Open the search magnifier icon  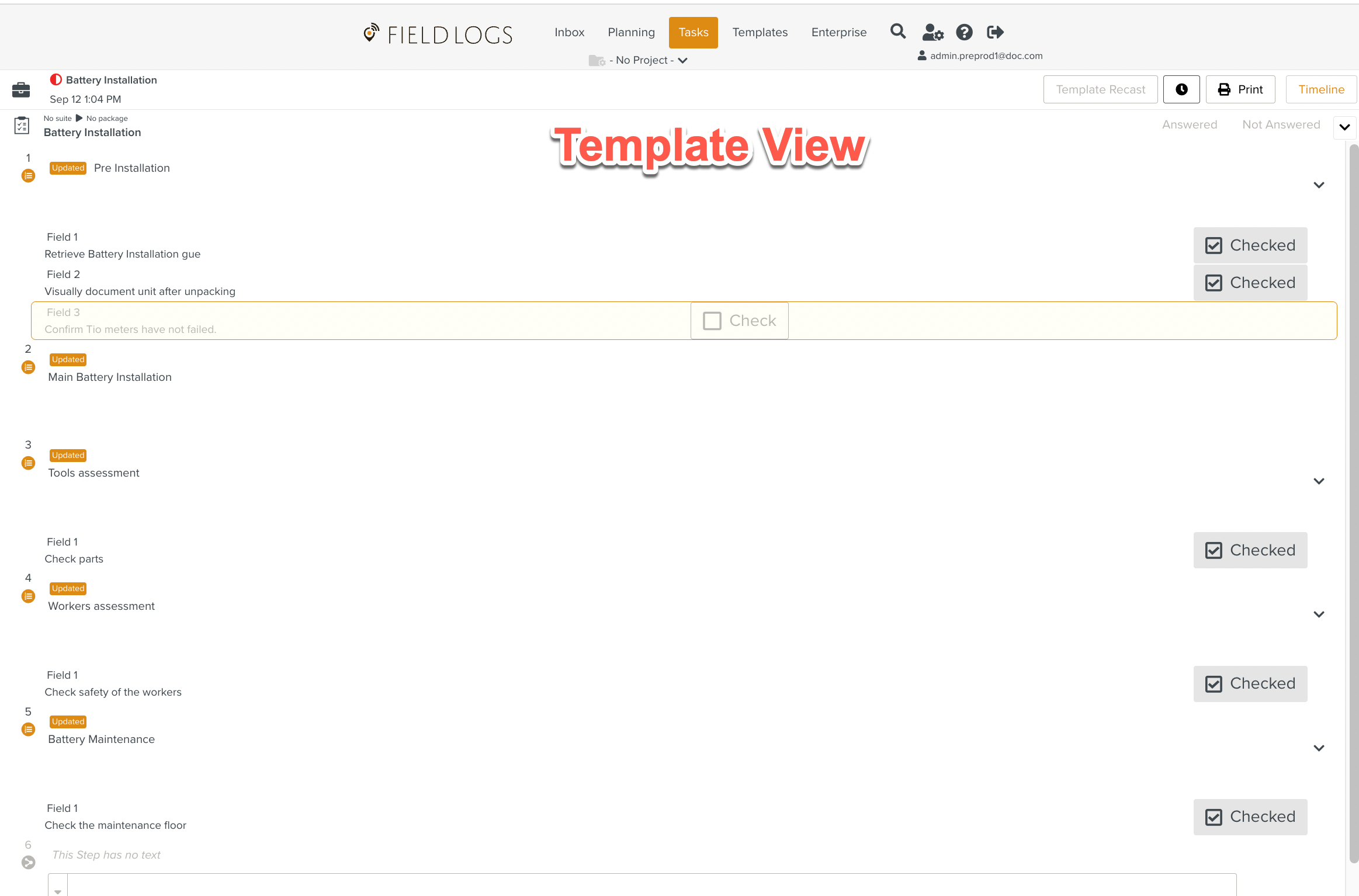[898, 32]
